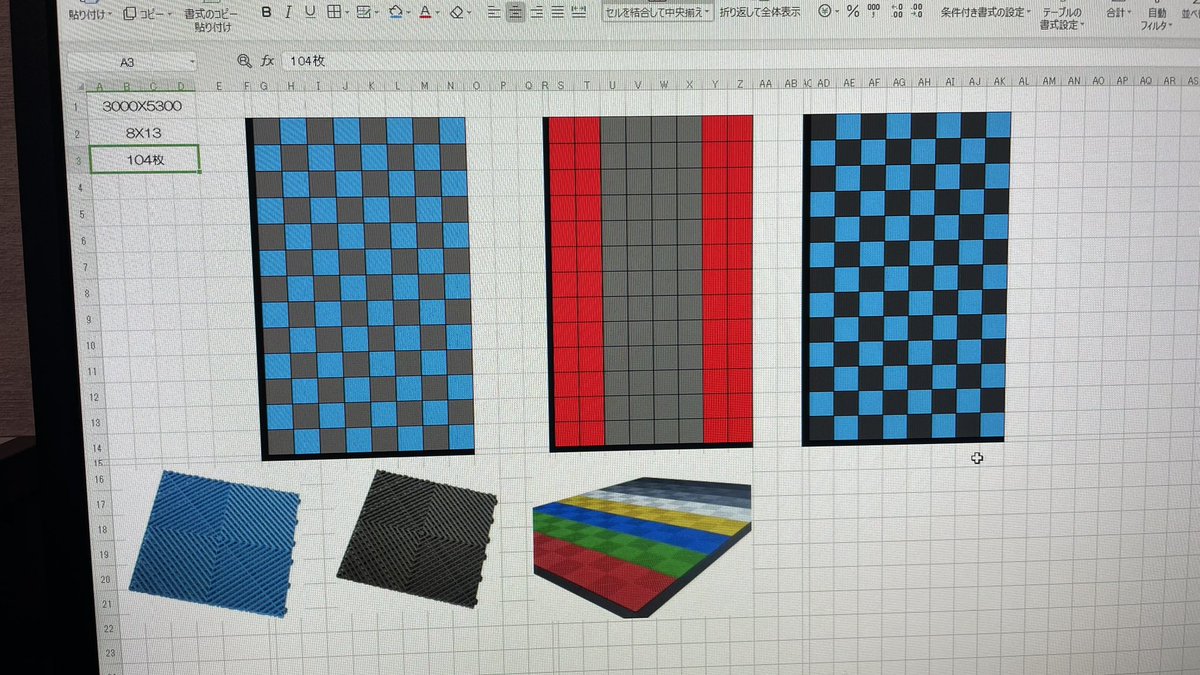Click the clear eraser icon
1200x675 pixels.
pos(457,13)
